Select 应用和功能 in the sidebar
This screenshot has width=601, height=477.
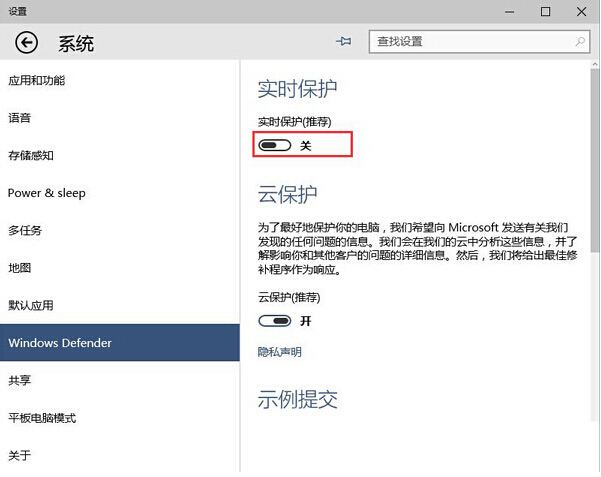click(36, 80)
